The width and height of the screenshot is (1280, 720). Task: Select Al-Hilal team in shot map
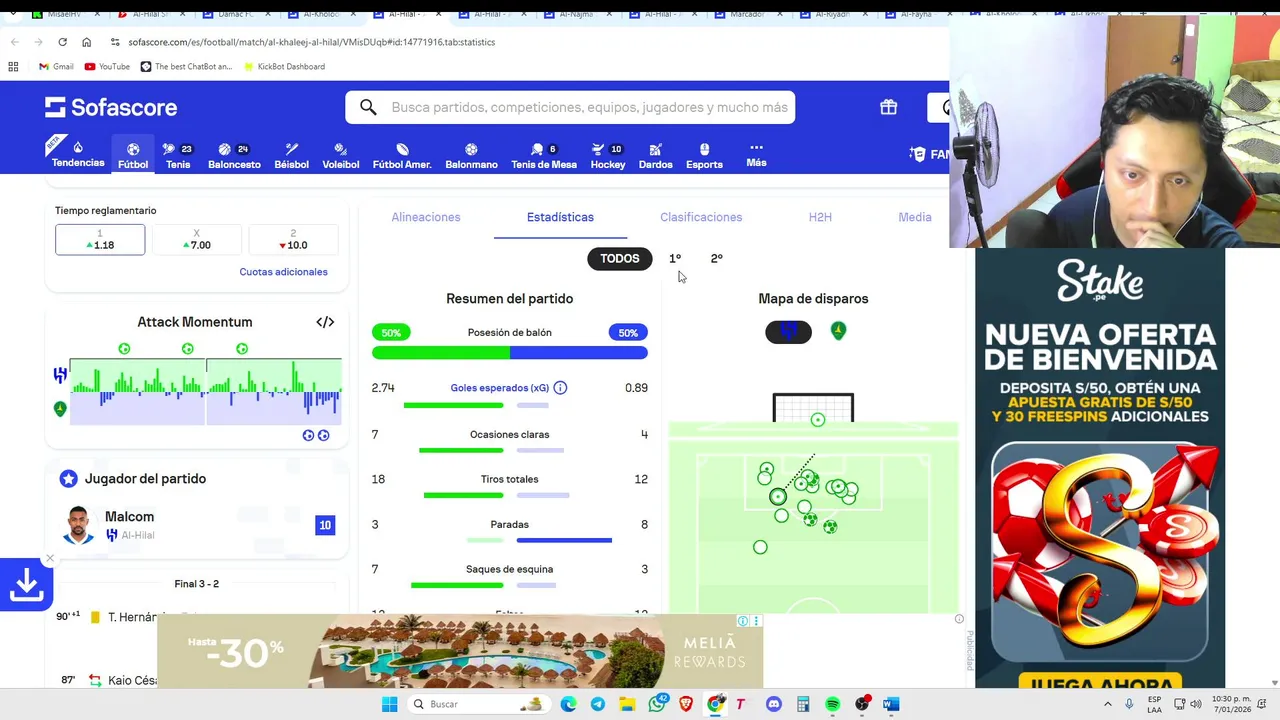[x=788, y=331]
